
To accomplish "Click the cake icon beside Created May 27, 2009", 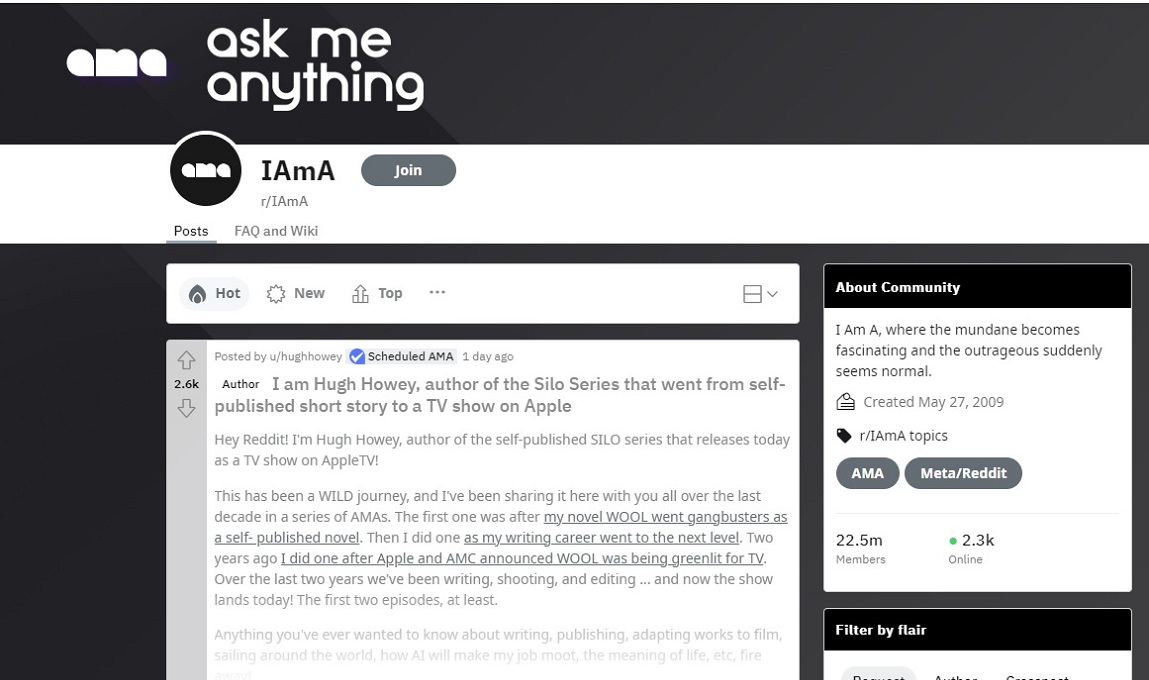I will tap(843, 401).
